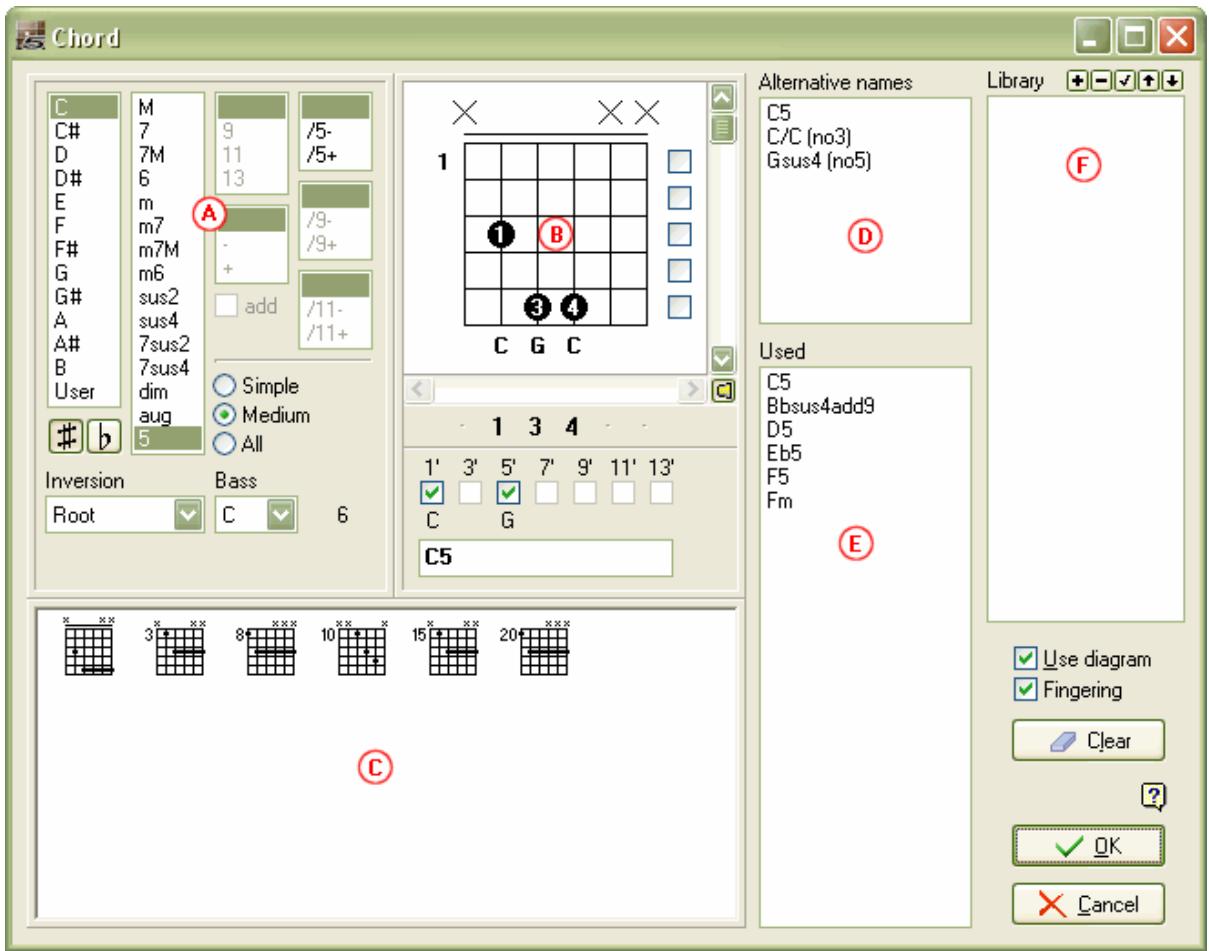Toggle the 7' note checkbox

[546, 492]
